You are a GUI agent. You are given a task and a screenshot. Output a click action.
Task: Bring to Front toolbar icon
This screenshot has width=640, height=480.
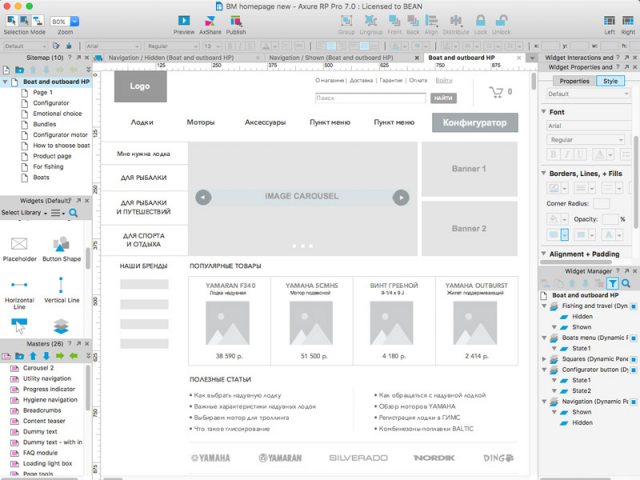tap(394, 20)
